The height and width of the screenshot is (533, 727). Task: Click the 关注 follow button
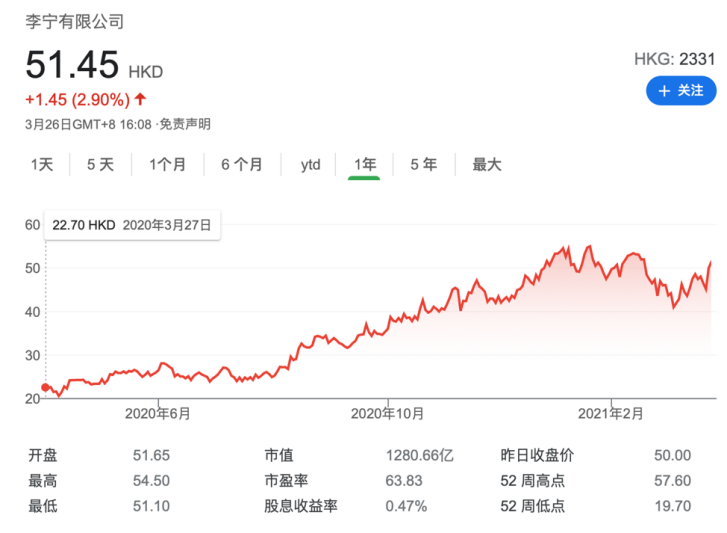coord(681,91)
